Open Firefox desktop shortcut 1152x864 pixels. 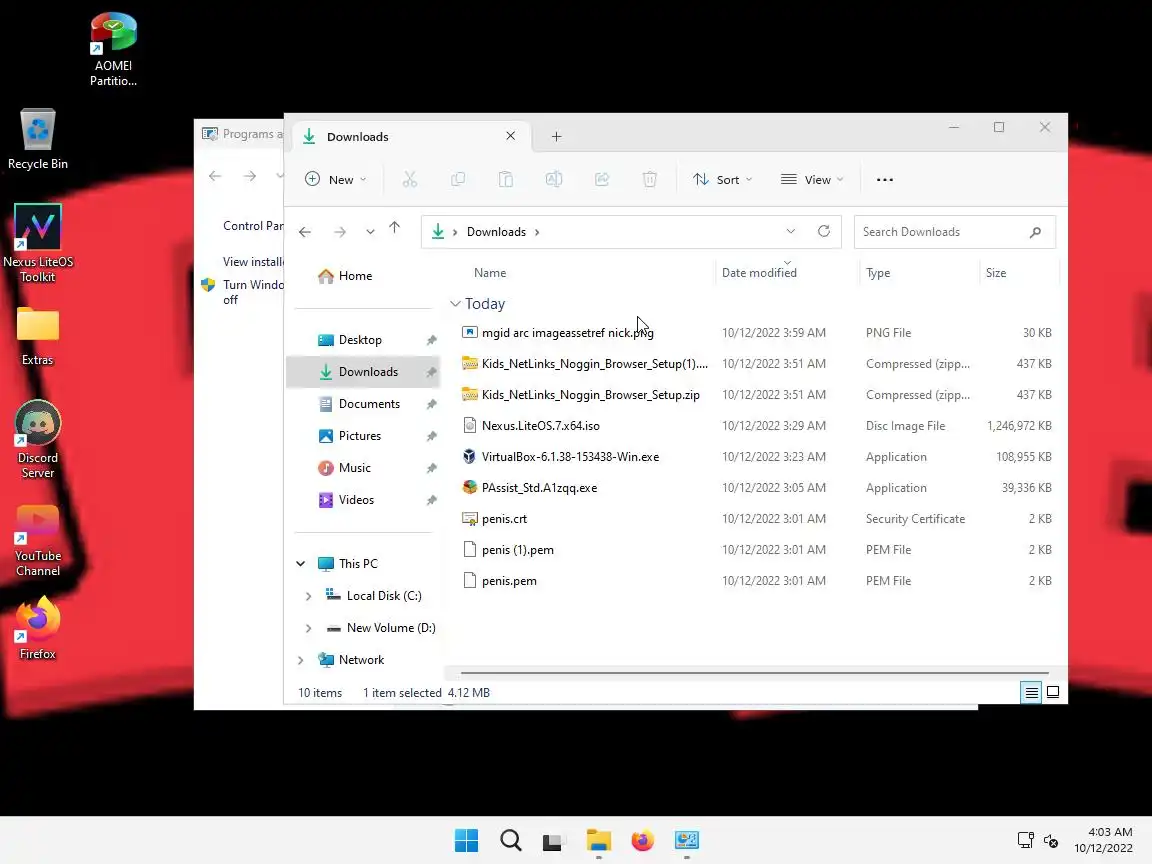(x=37, y=628)
